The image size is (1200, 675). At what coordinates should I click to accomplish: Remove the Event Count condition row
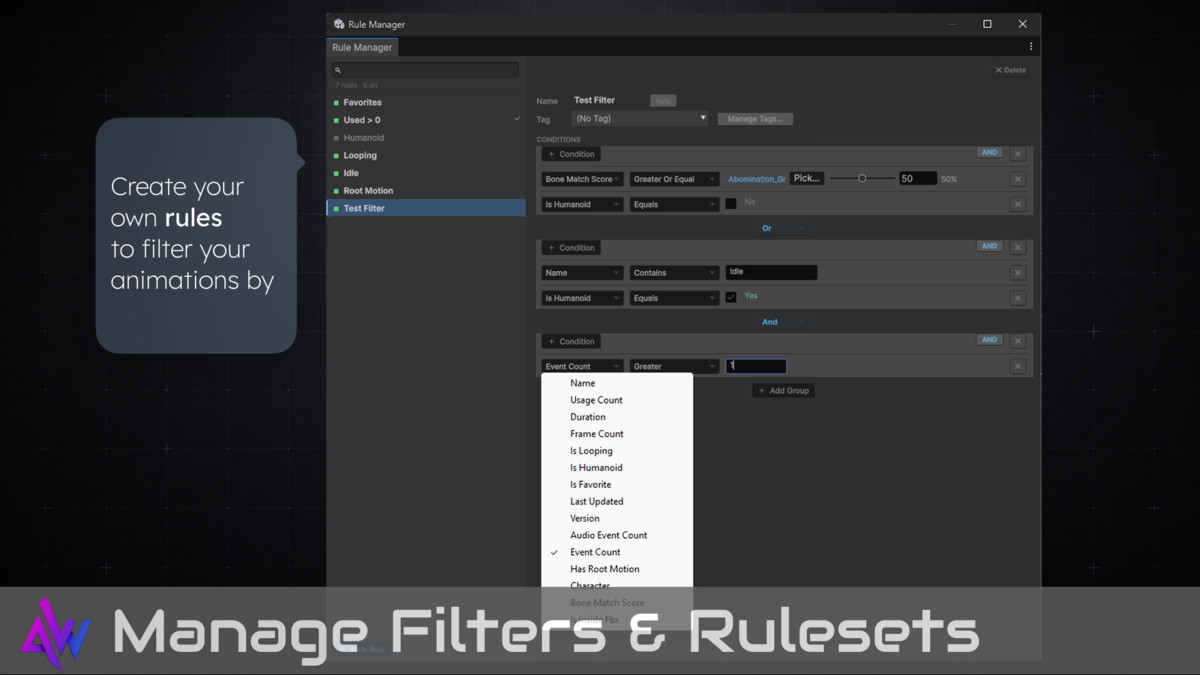click(x=1018, y=366)
